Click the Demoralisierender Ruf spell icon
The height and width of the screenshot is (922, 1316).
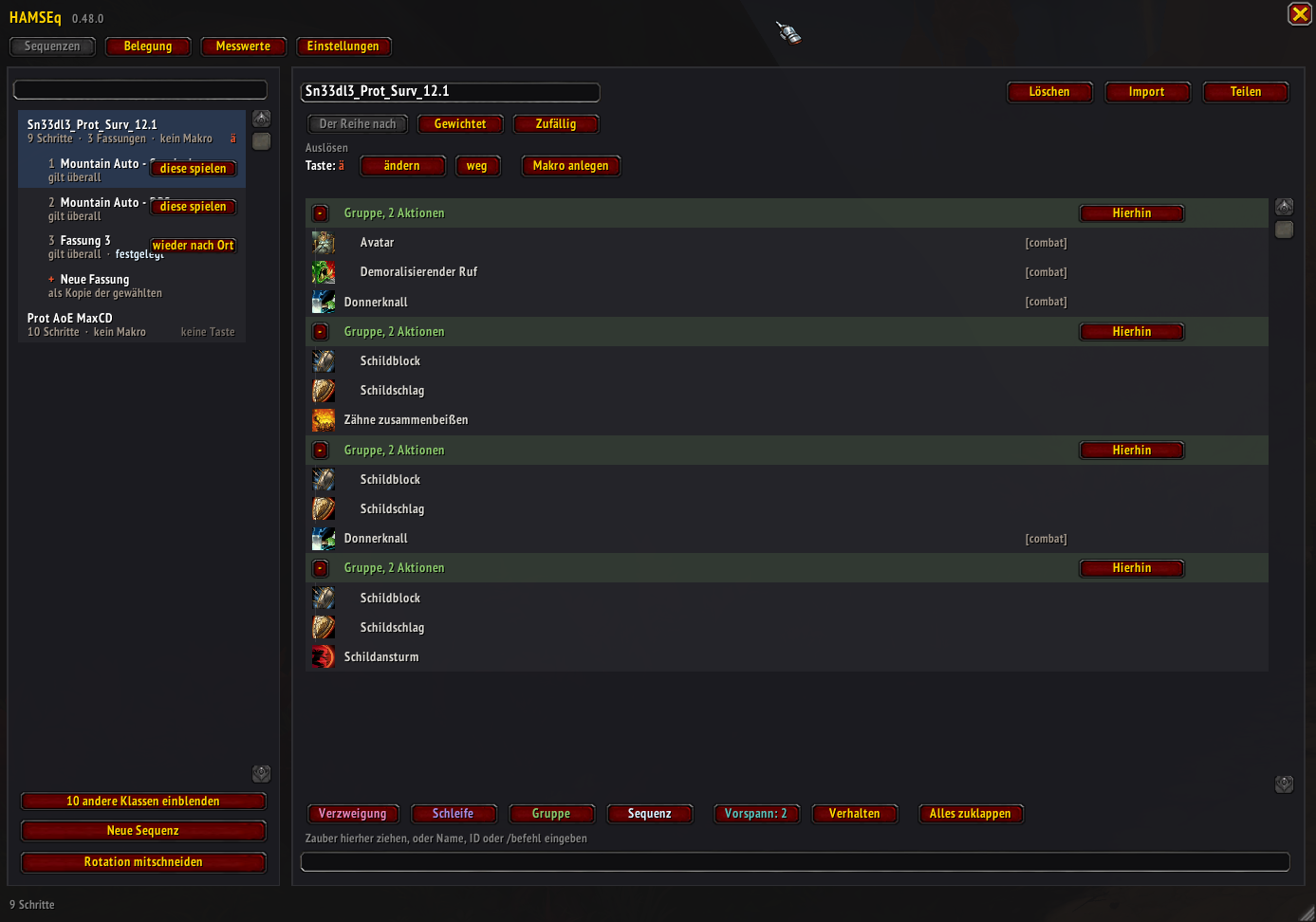324,272
